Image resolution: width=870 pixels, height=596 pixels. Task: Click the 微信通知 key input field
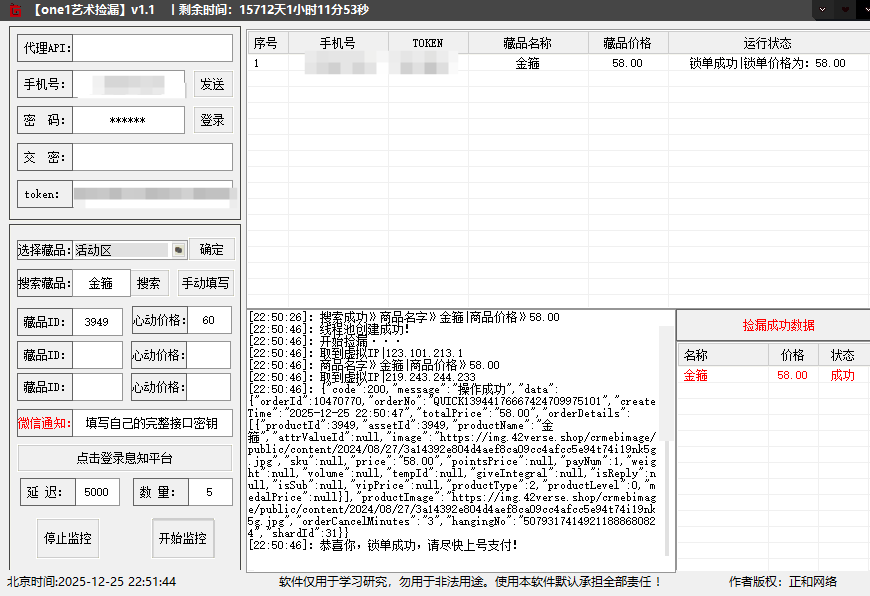(x=152, y=423)
